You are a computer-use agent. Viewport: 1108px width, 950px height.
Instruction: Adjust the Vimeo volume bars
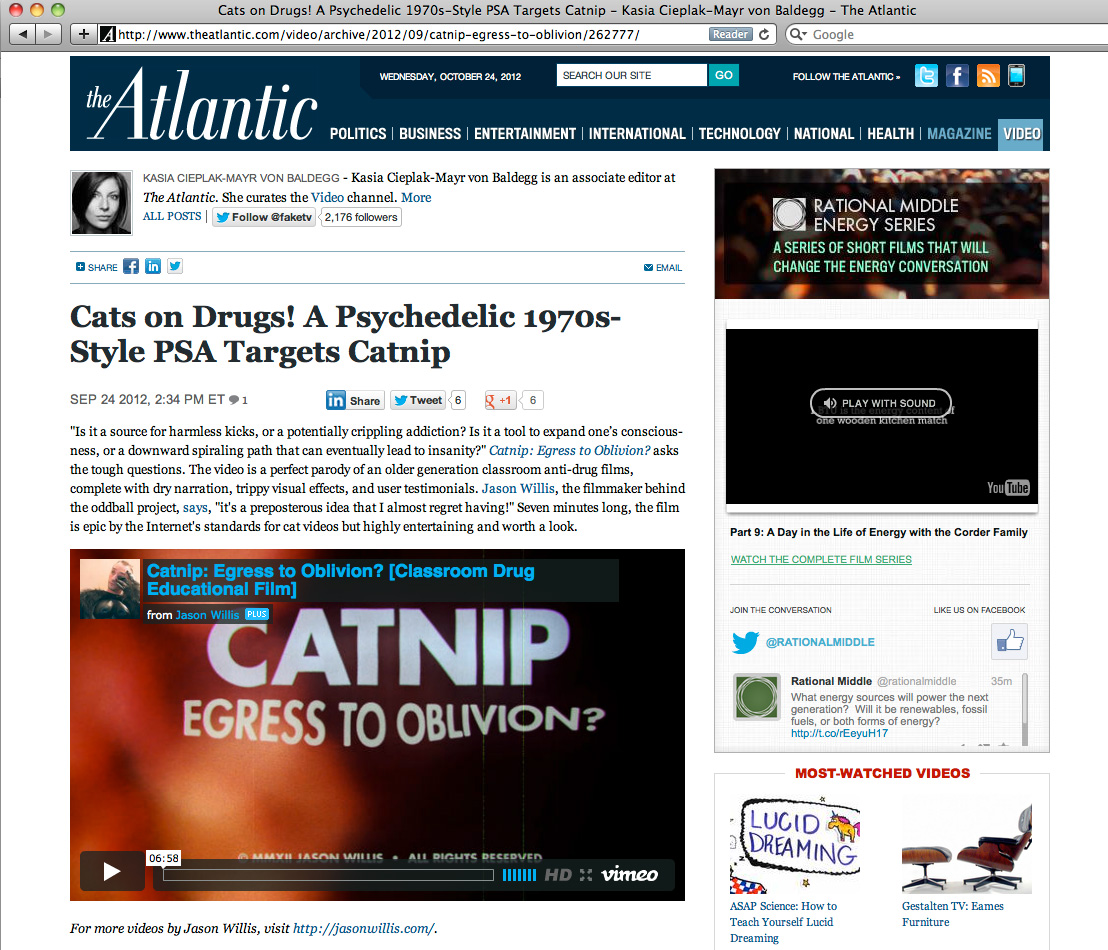[519, 875]
